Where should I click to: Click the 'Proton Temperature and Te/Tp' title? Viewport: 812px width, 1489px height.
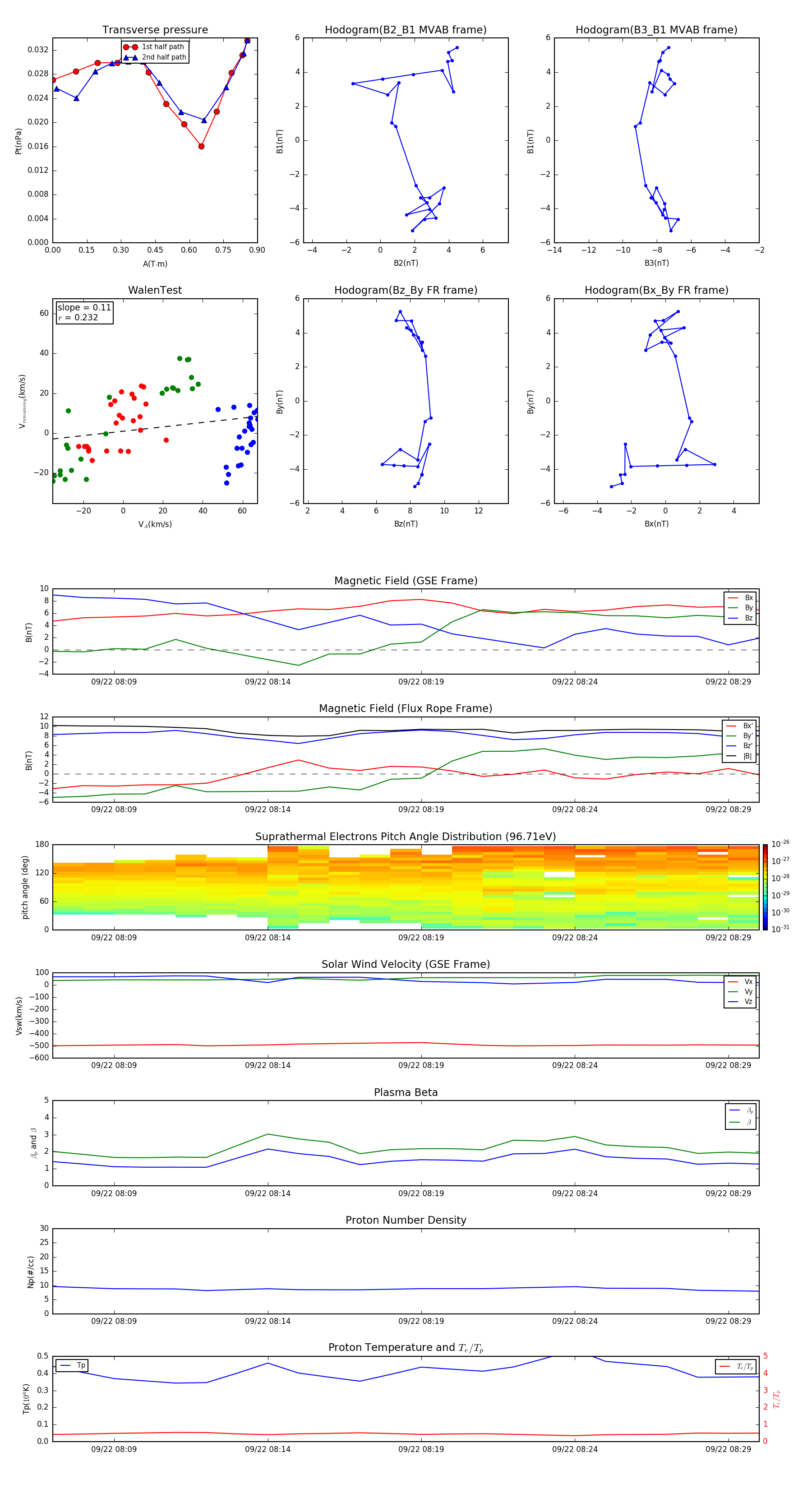point(406,1348)
